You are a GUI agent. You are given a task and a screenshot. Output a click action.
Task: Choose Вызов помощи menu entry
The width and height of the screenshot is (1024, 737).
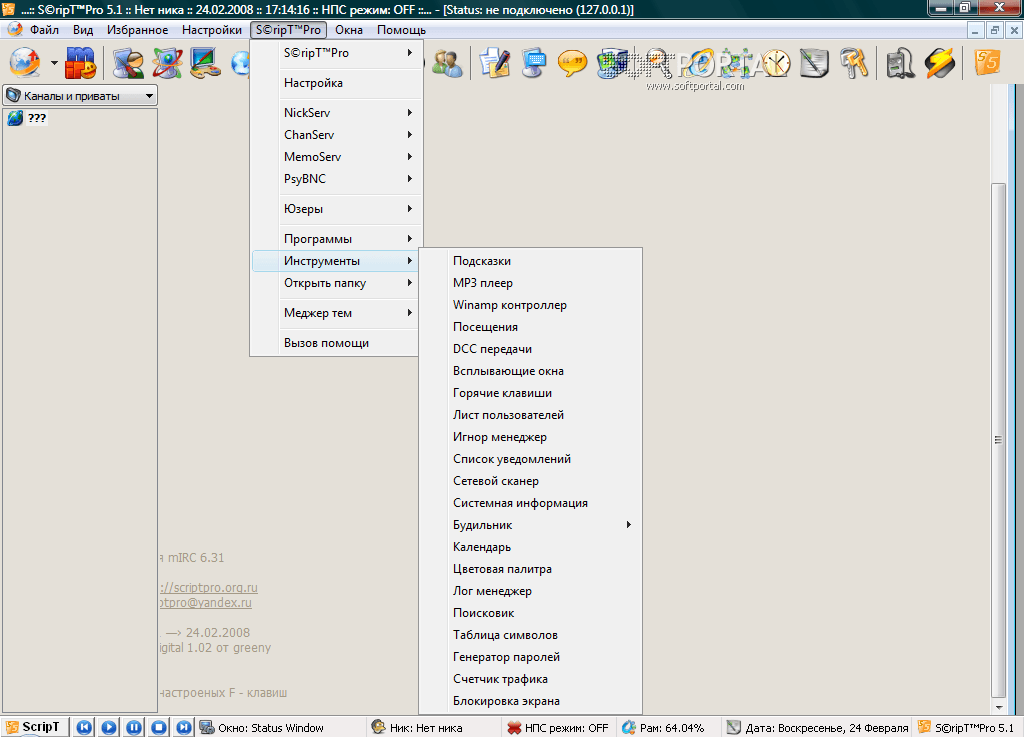336,343
